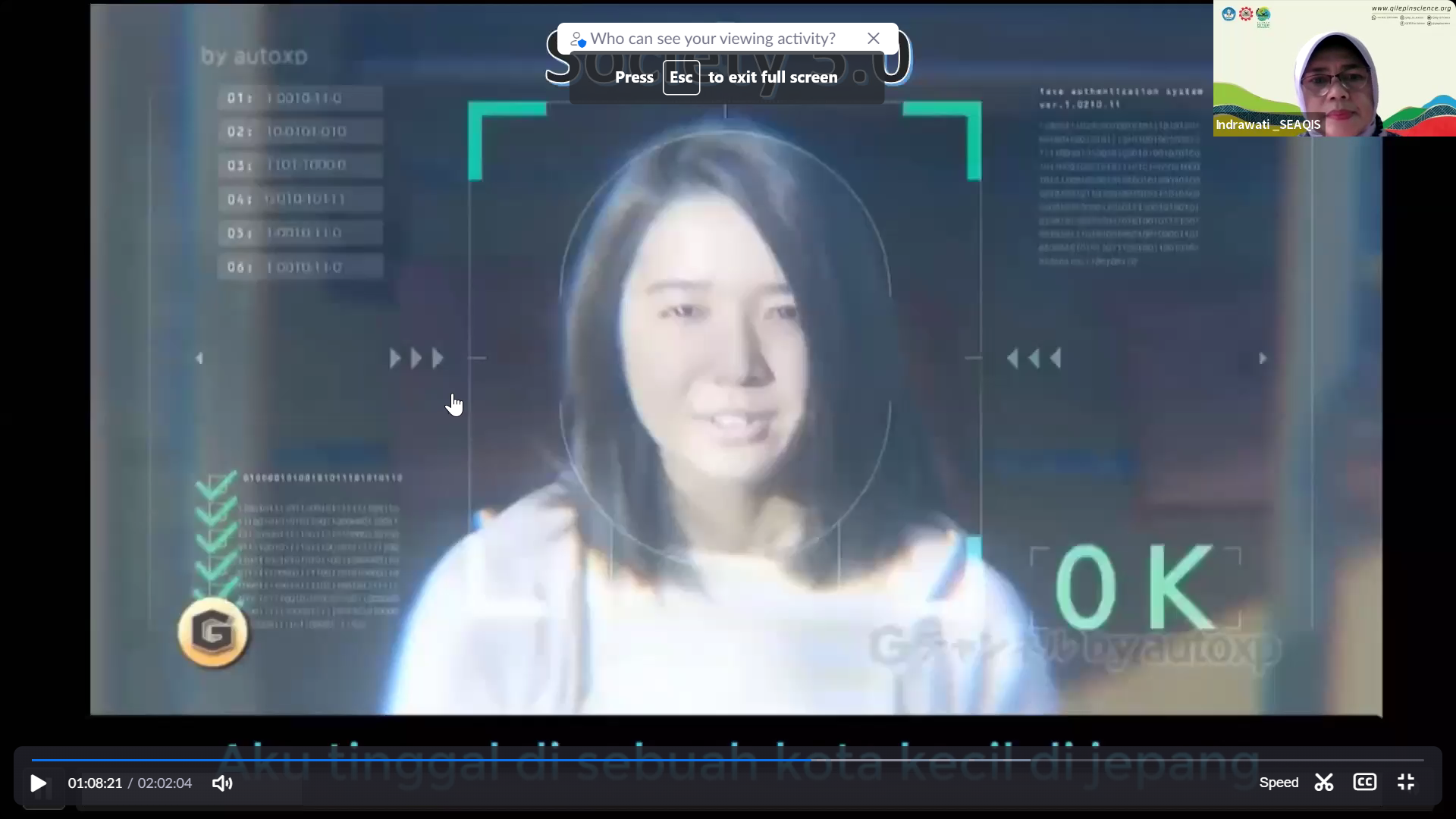Click the right-pointing triple arrows in video

click(416, 359)
